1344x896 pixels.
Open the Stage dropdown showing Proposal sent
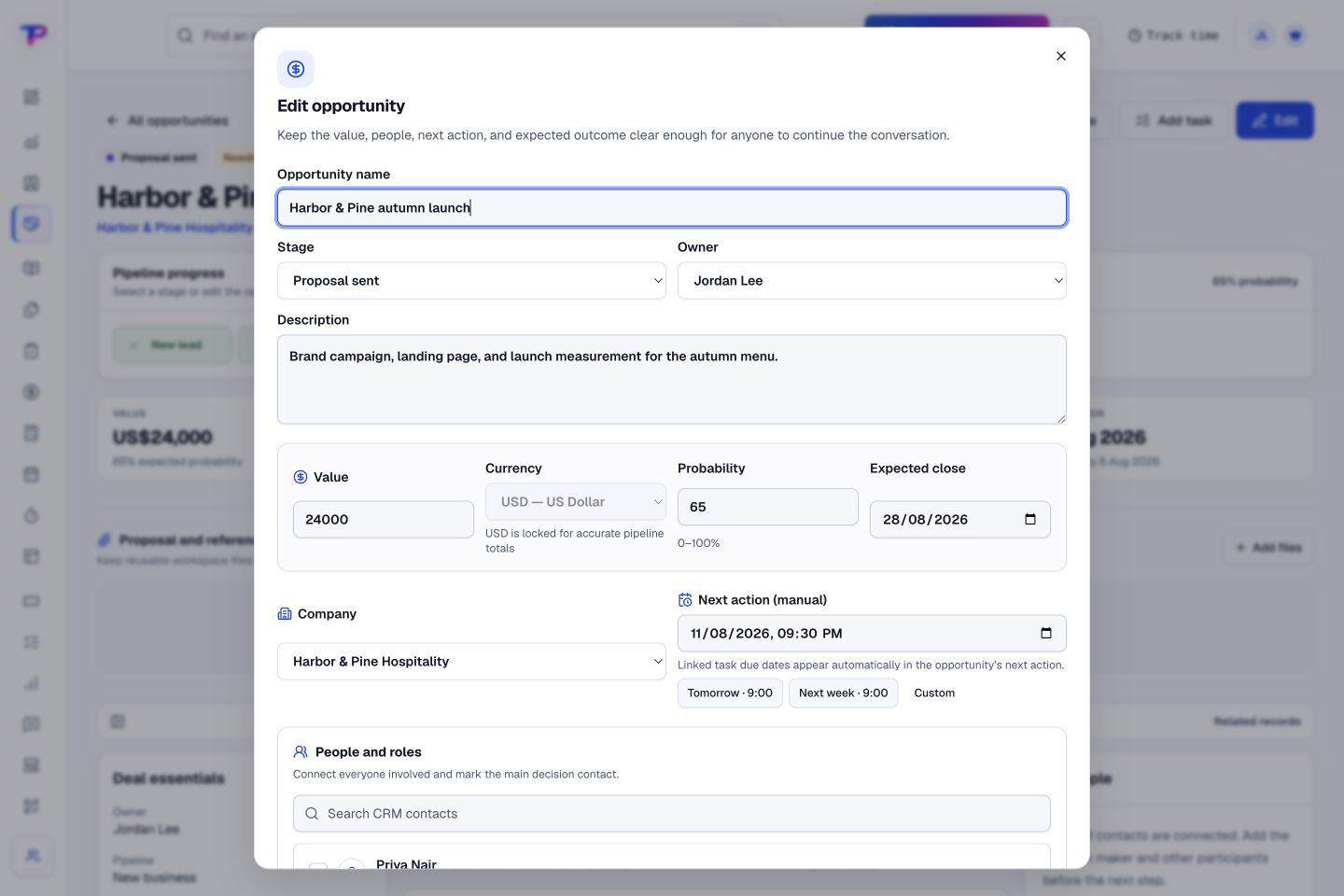pos(471,281)
